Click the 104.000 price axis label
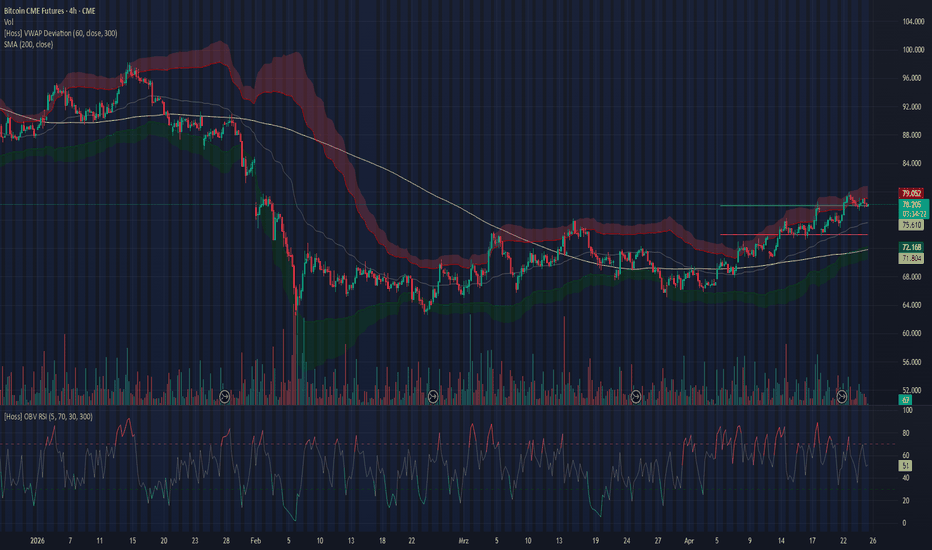932x550 pixels. 913,21
